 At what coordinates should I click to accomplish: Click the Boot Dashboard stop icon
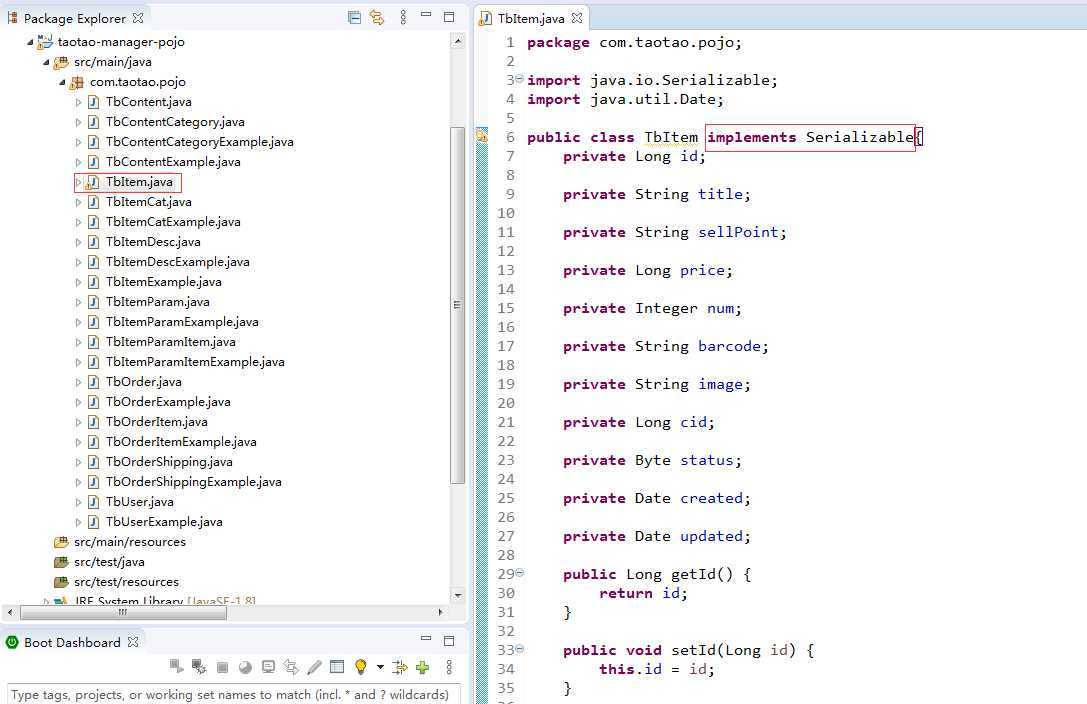(222, 667)
